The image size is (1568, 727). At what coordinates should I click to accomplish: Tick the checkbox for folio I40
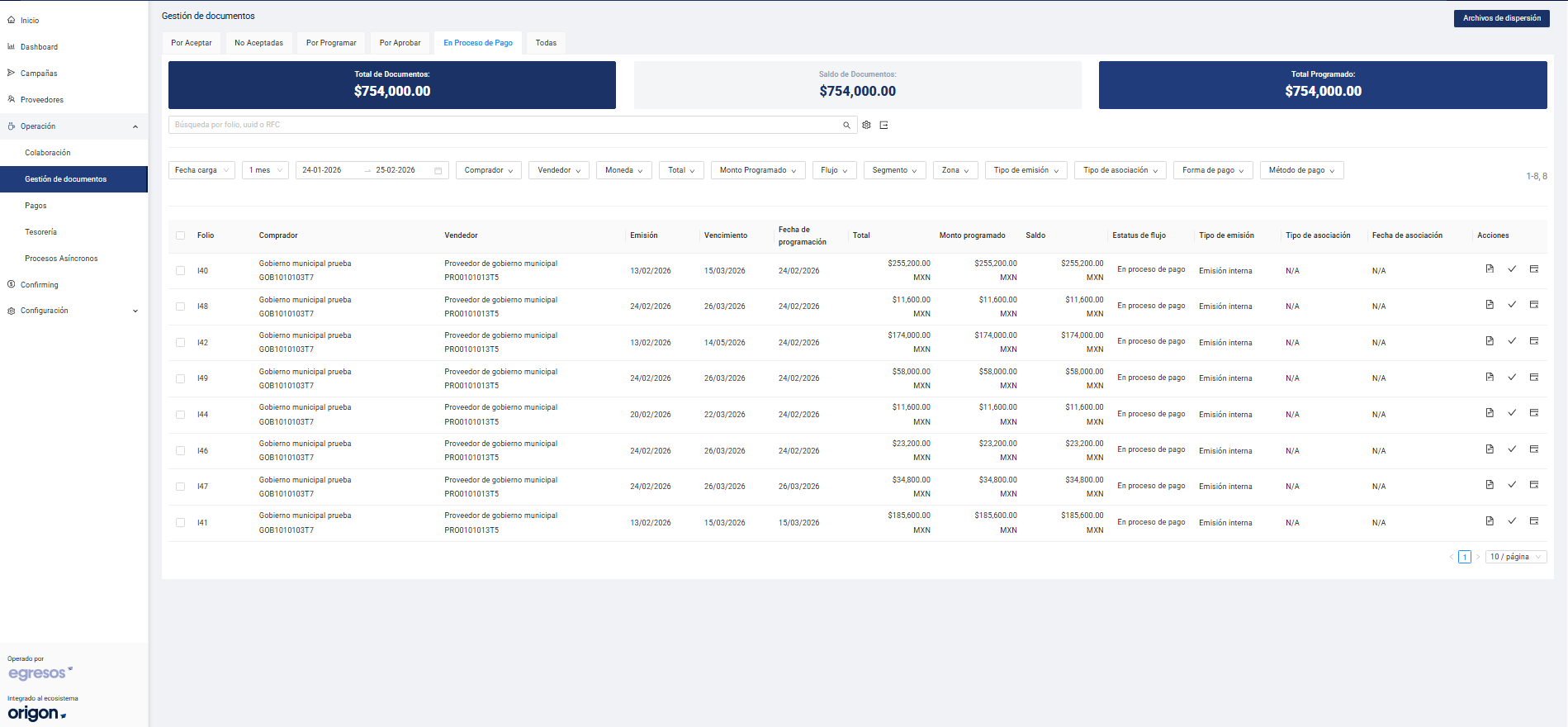click(180, 271)
